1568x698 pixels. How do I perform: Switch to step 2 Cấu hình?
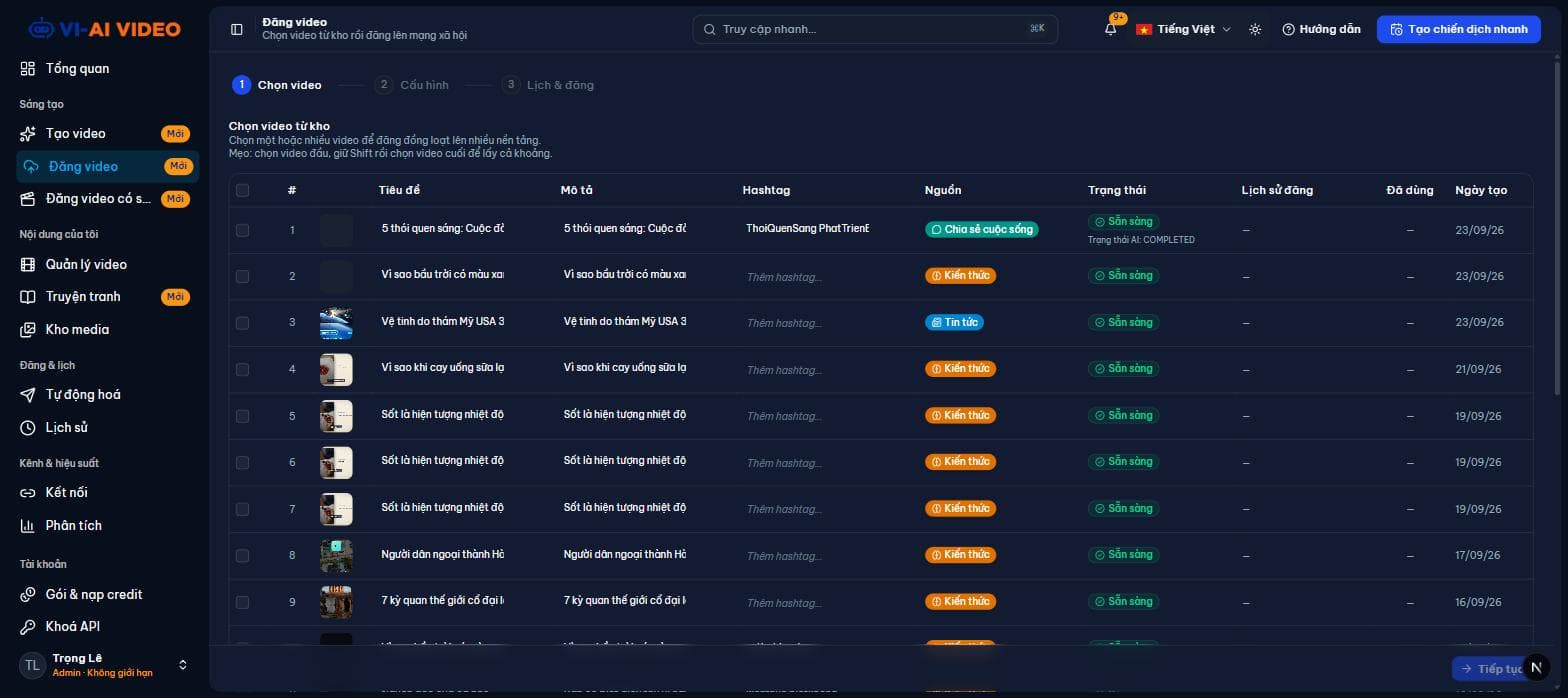(413, 85)
